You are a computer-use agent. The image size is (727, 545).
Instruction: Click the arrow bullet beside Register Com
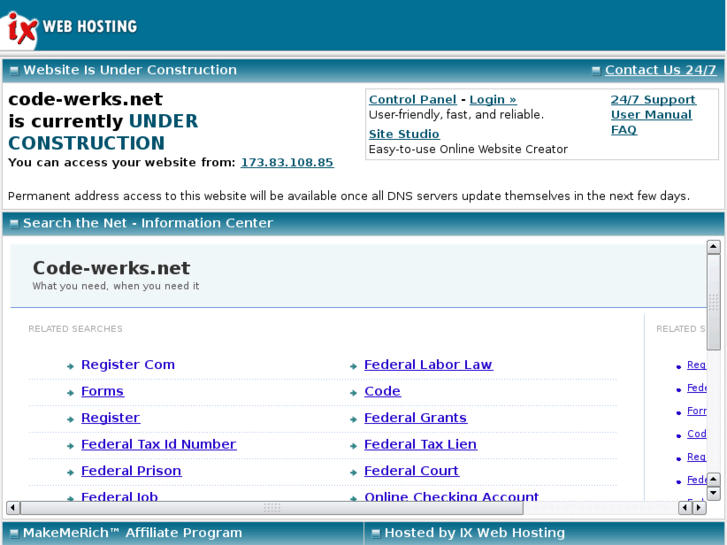click(x=70, y=366)
